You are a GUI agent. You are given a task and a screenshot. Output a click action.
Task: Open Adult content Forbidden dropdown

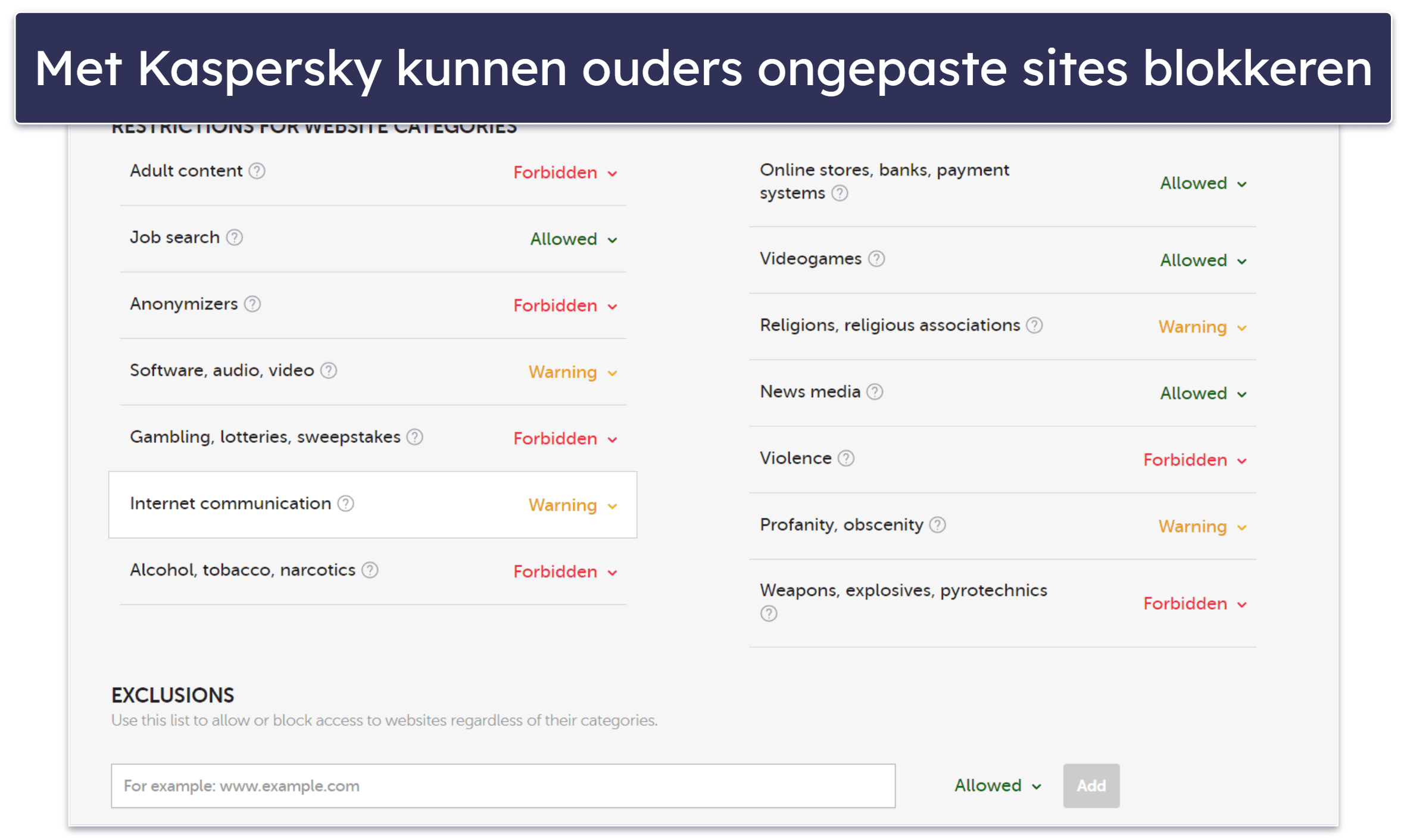(x=565, y=173)
